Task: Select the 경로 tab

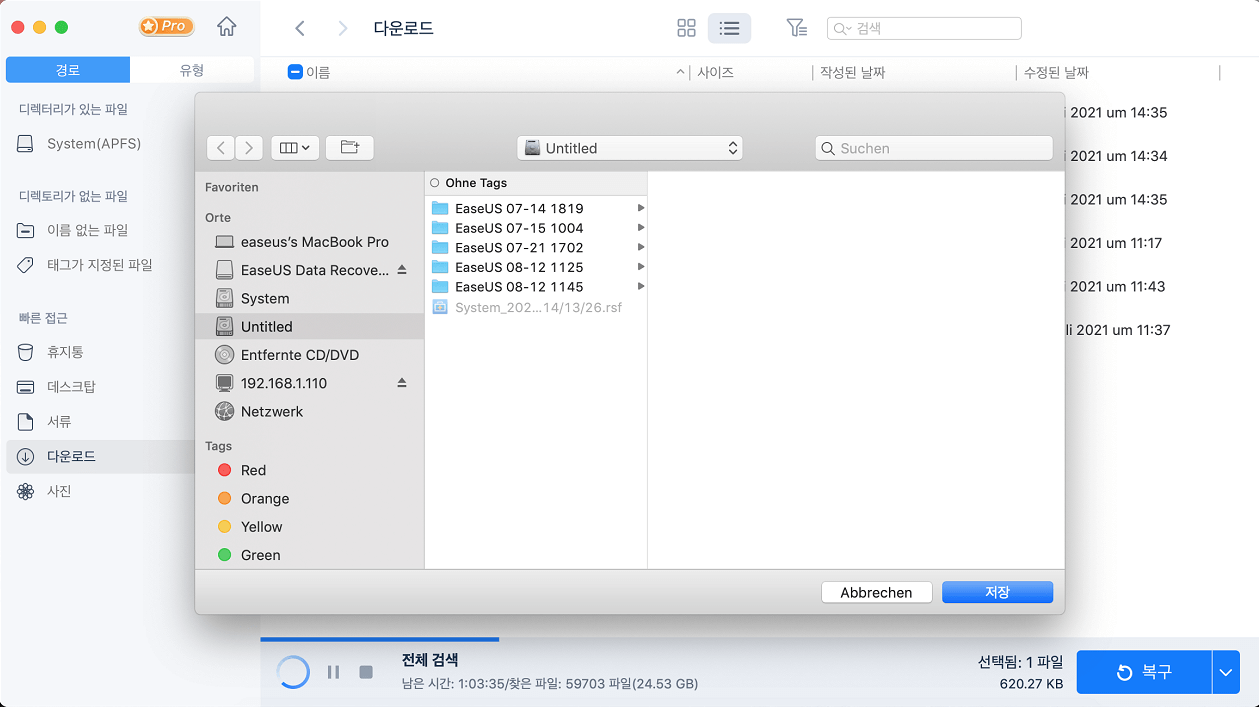Action: pos(68,70)
